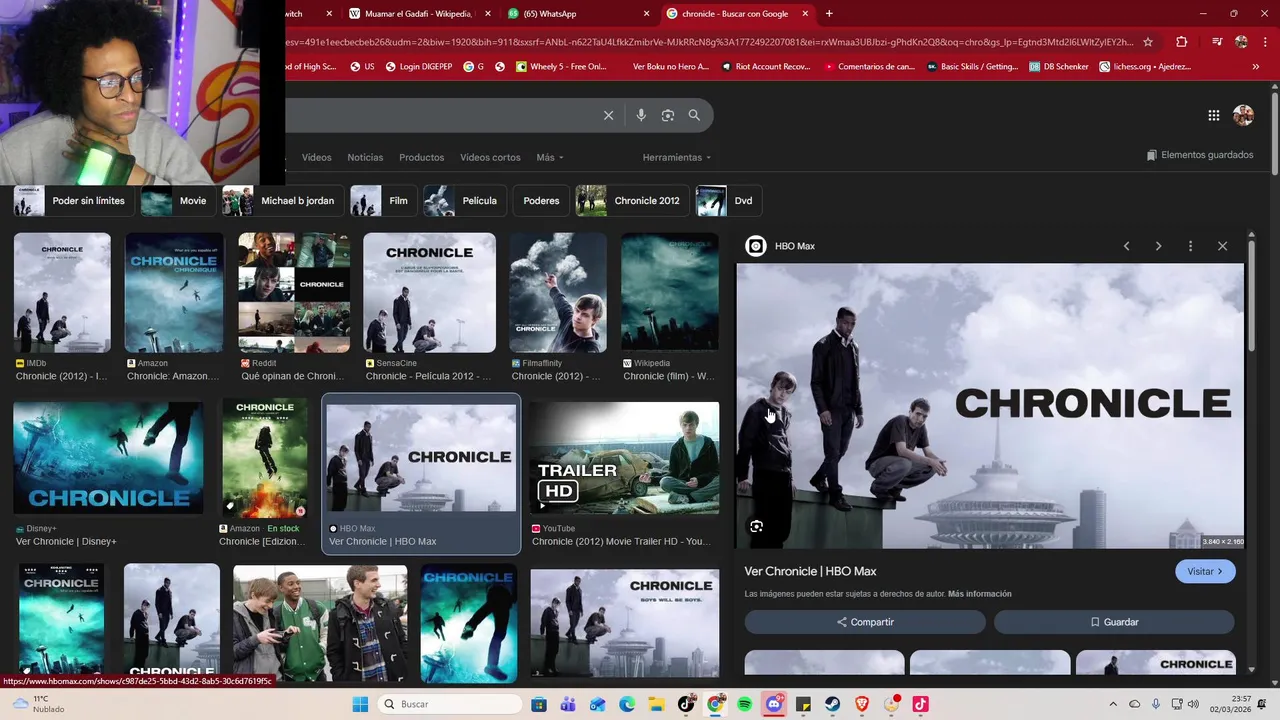Open the Disney+ Ver Chronicle thumbnail
This screenshot has height=720, width=1280.
pos(108,458)
